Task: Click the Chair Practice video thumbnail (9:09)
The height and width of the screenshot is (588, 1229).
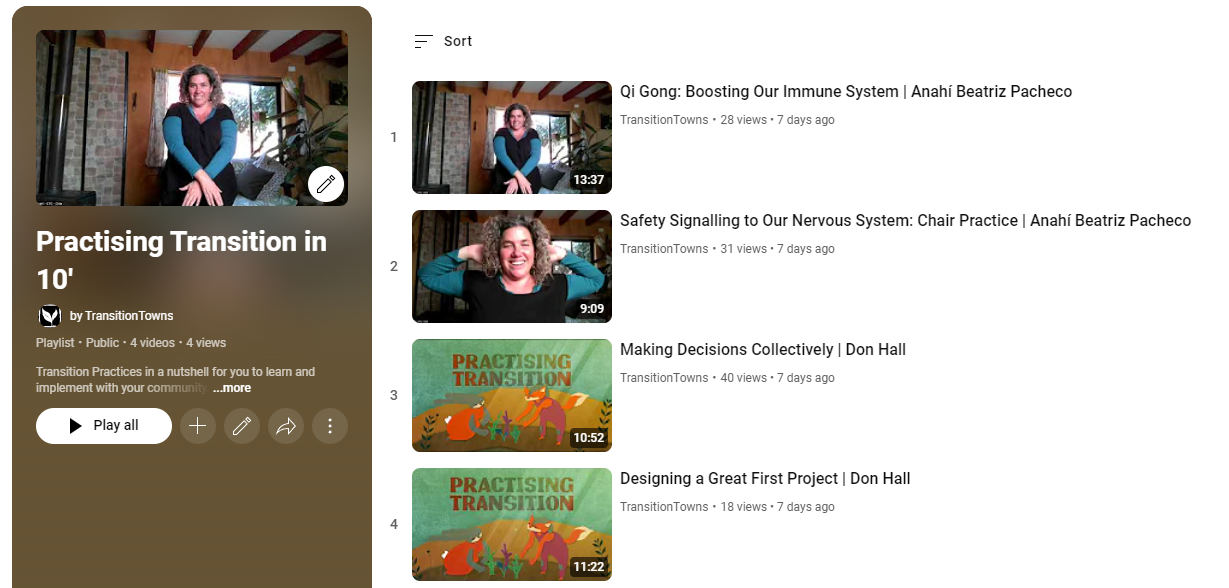Action: click(511, 266)
